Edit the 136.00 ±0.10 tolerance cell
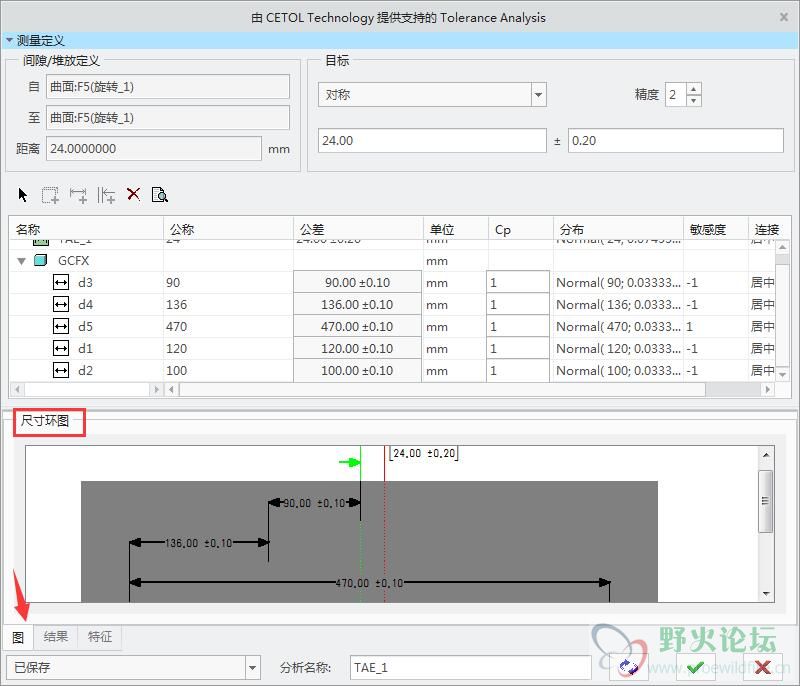The image size is (800, 686). coord(357,304)
